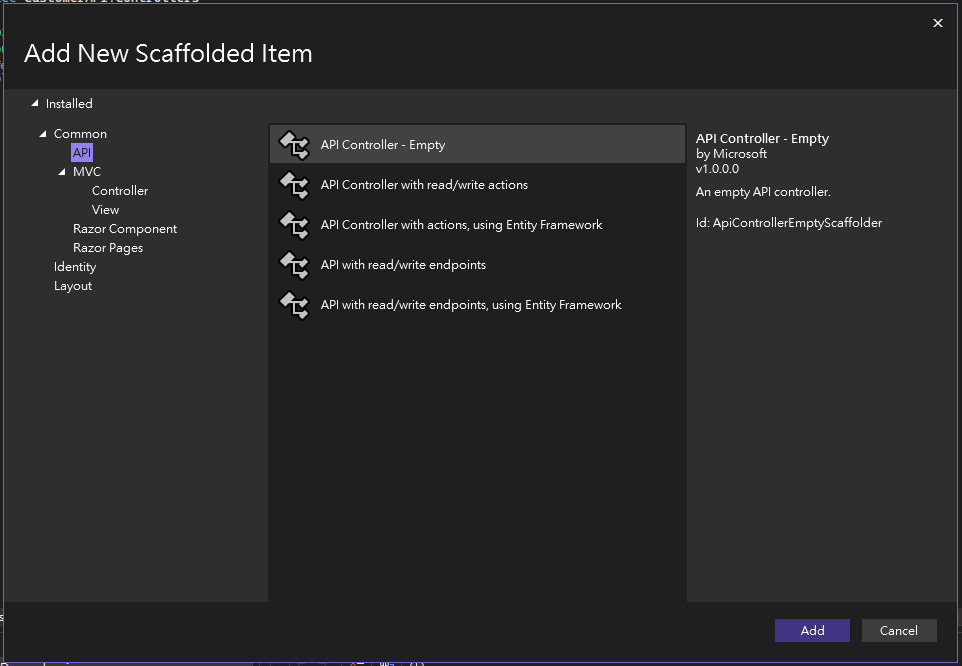Choose the Layout category

[x=73, y=286]
